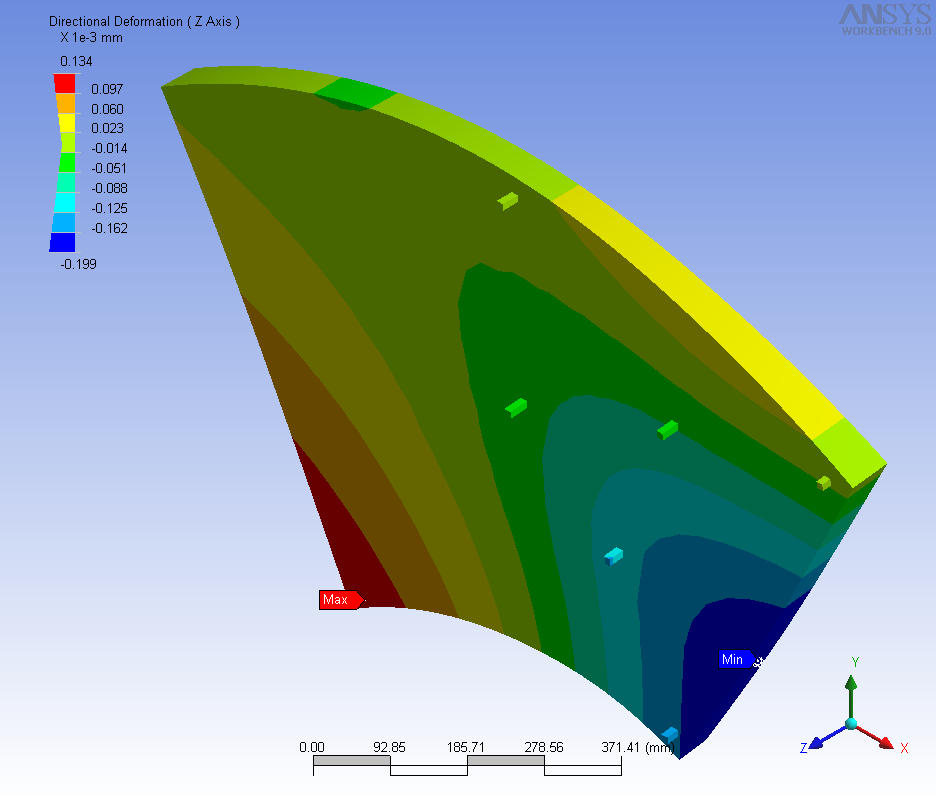The image size is (936, 800).
Task: Click the scale ruler value 92.85
Action: click(389, 747)
